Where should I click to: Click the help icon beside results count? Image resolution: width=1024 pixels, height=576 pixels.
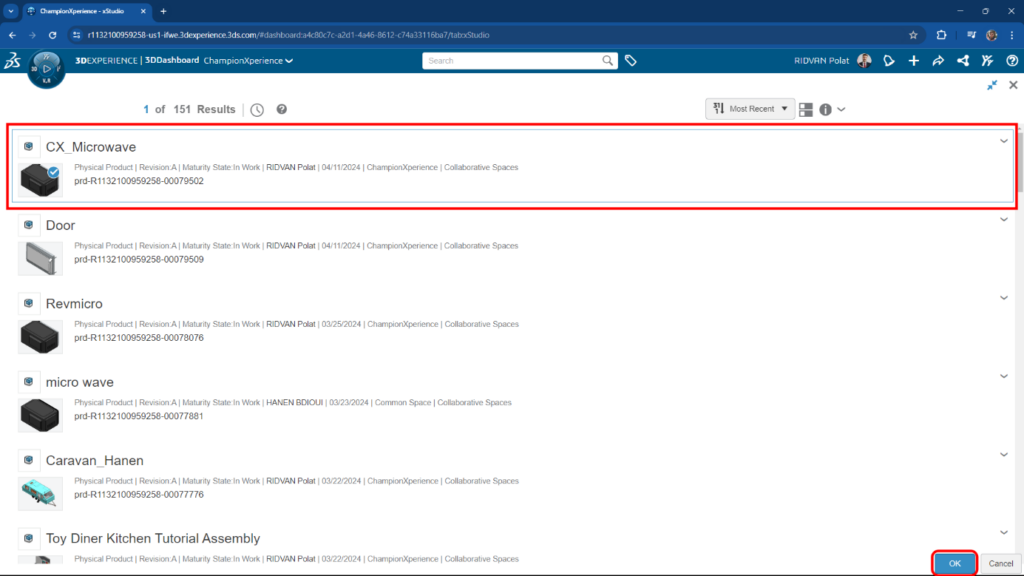click(281, 109)
